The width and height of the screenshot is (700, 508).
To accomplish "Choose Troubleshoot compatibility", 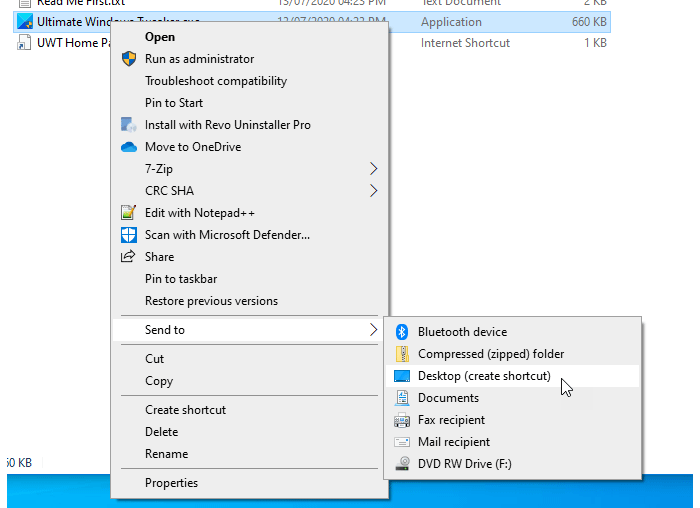I will [x=216, y=81].
